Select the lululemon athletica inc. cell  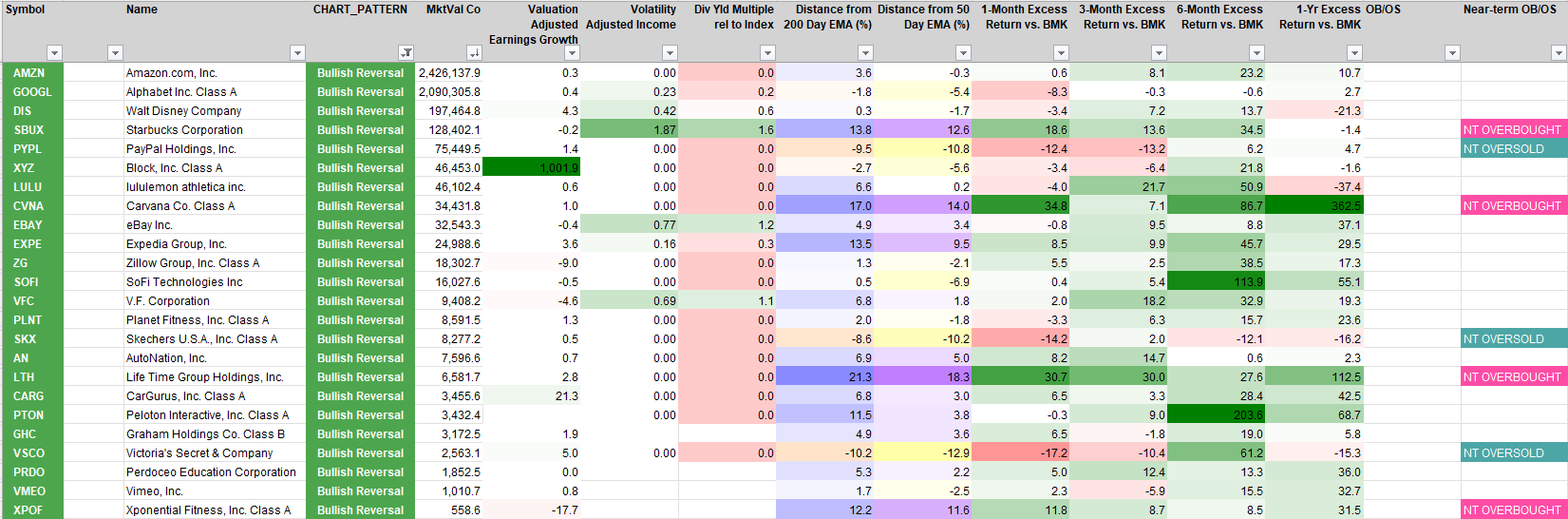[x=215, y=187]
